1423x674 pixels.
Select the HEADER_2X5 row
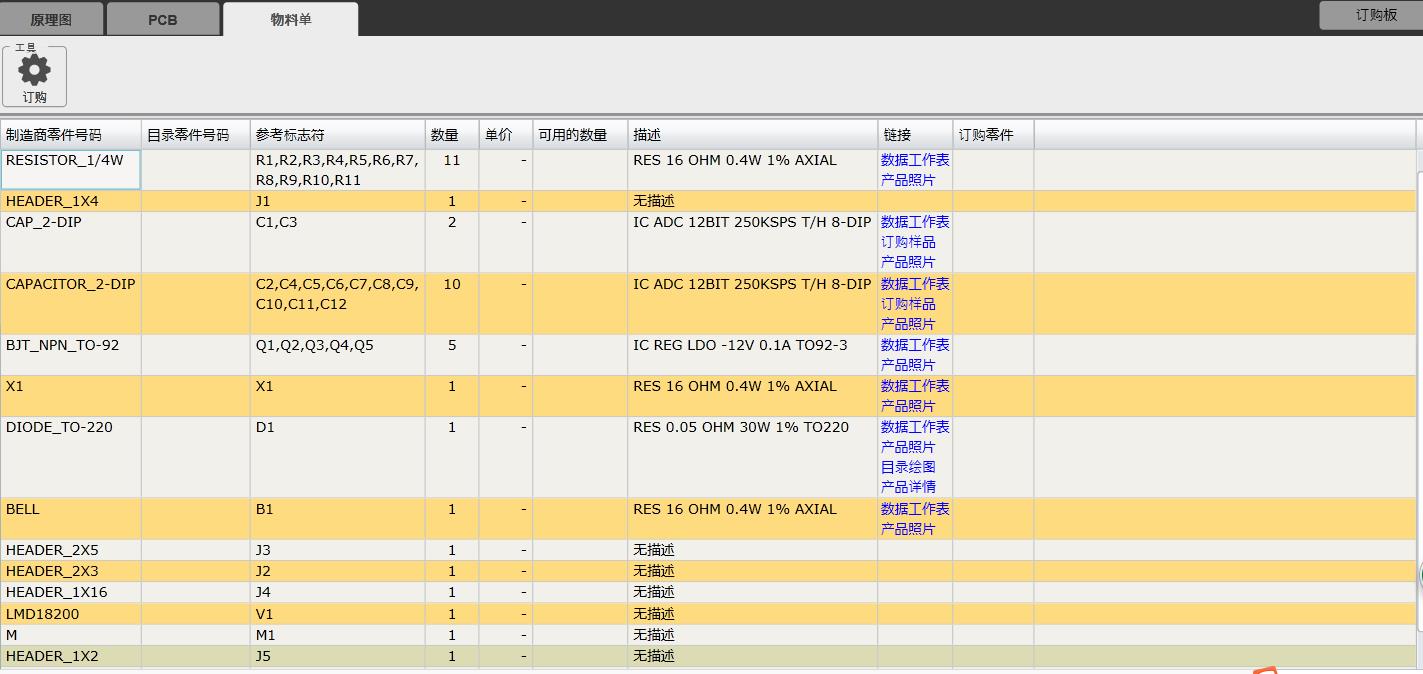pos(708,550)
